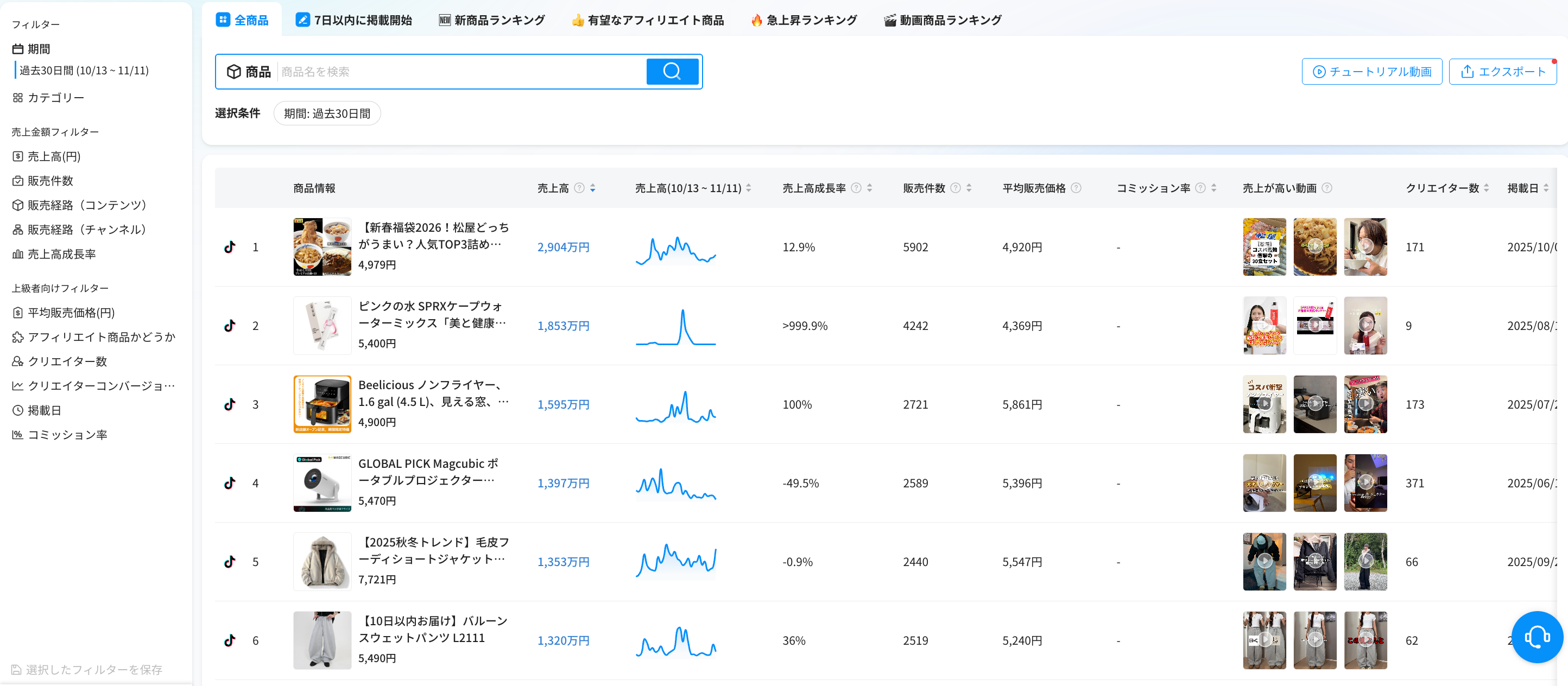Sort by 売上高 column arrows
1568x686 pixels.
(x=593, y=188)
